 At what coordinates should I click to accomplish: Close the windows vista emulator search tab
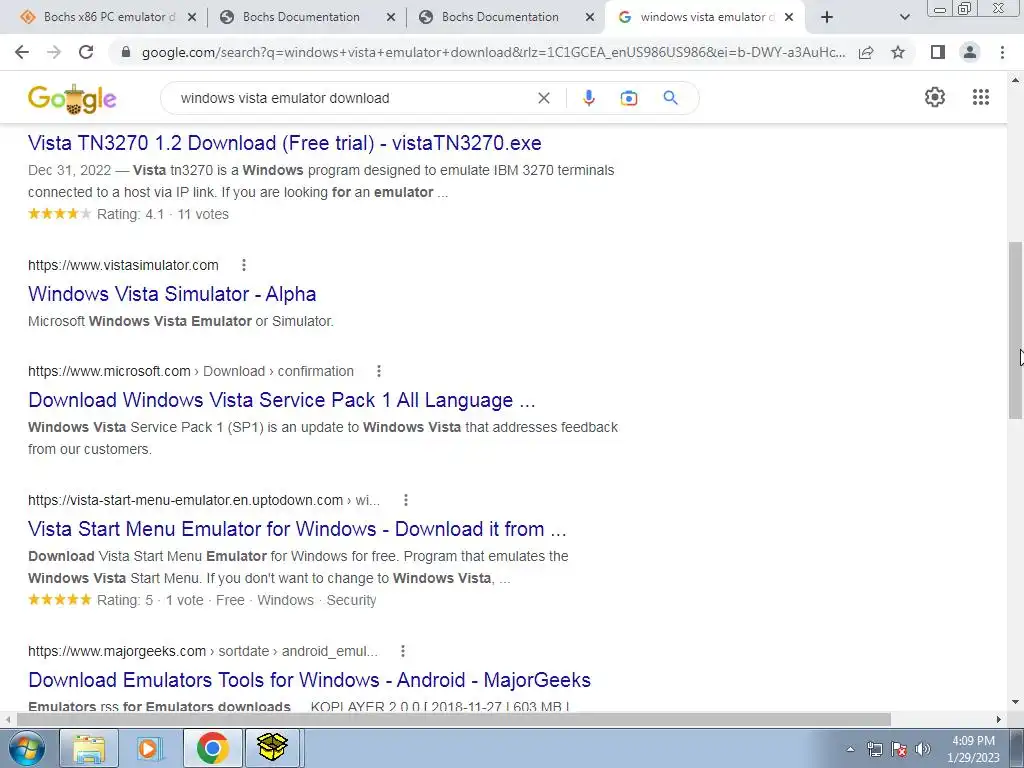789,17
